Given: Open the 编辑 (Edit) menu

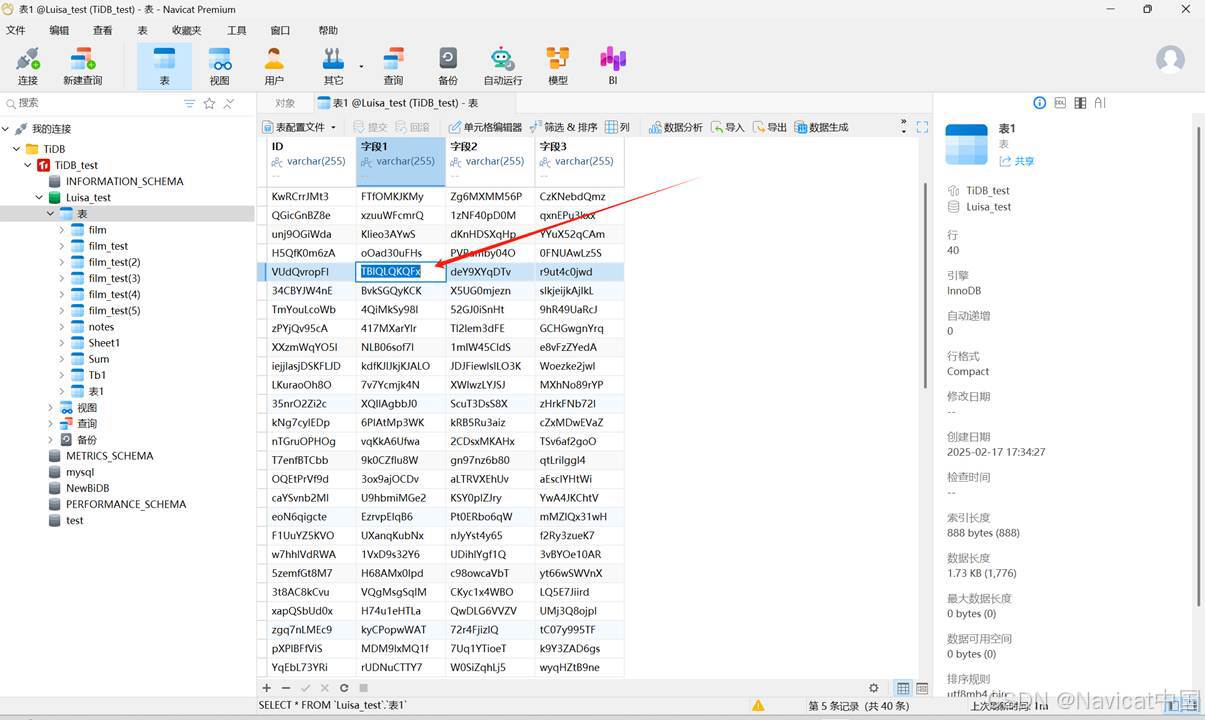Looking at the screenshot, I should click(59, 31).
